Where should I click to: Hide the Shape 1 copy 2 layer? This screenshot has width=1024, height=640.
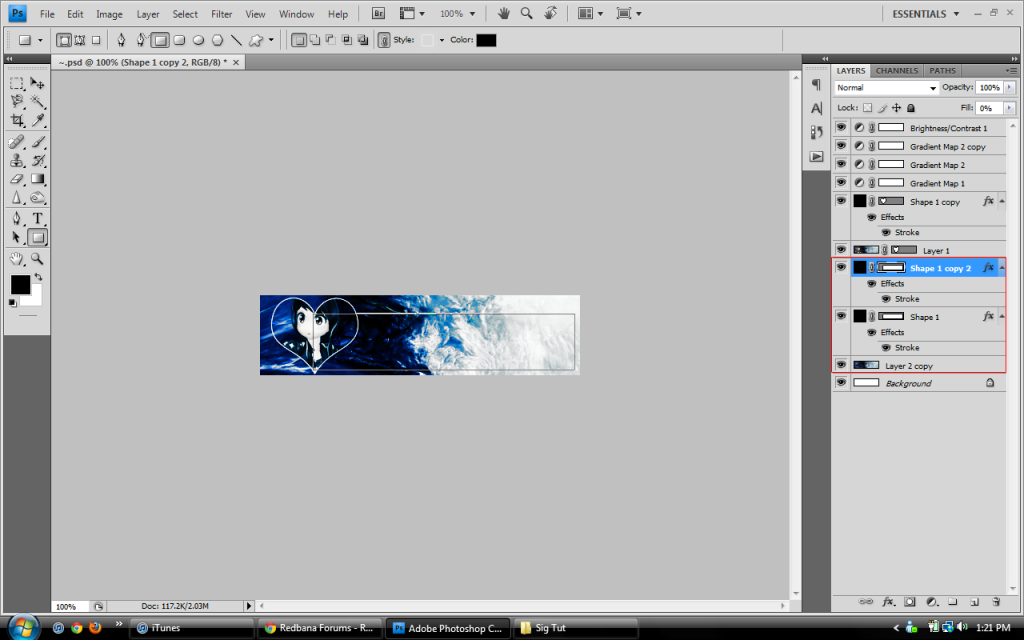point(841,267)
